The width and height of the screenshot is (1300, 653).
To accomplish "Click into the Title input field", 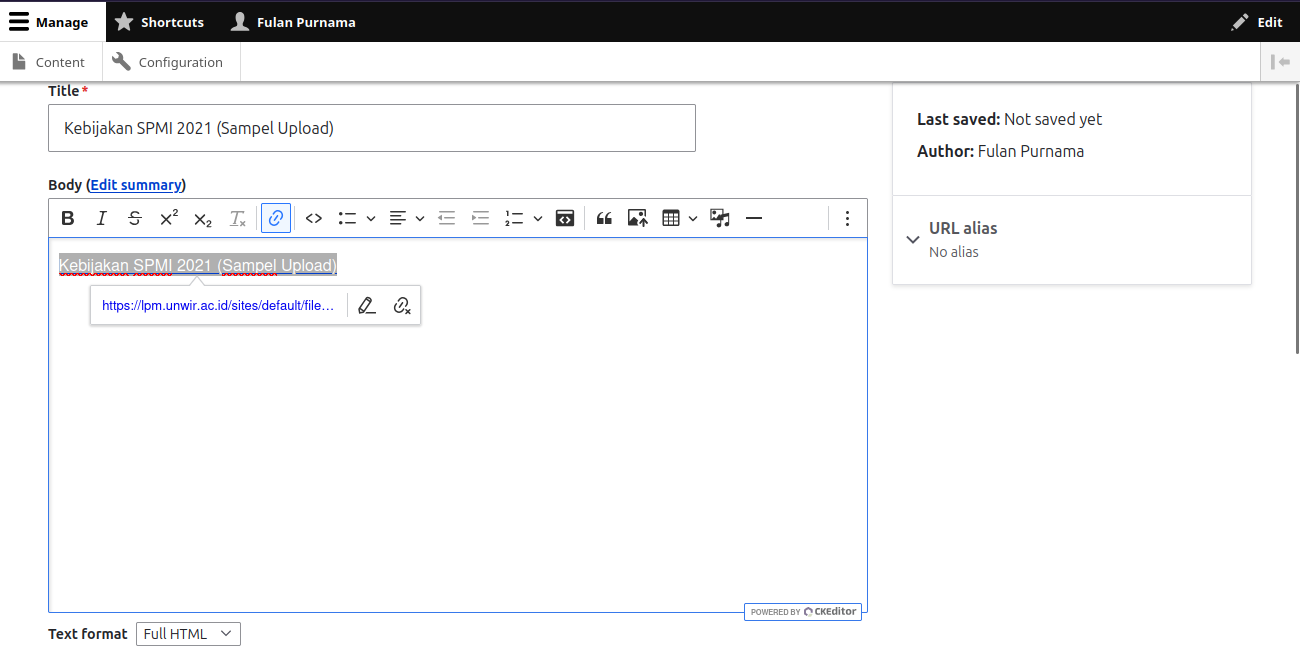I will coord(372,128).
